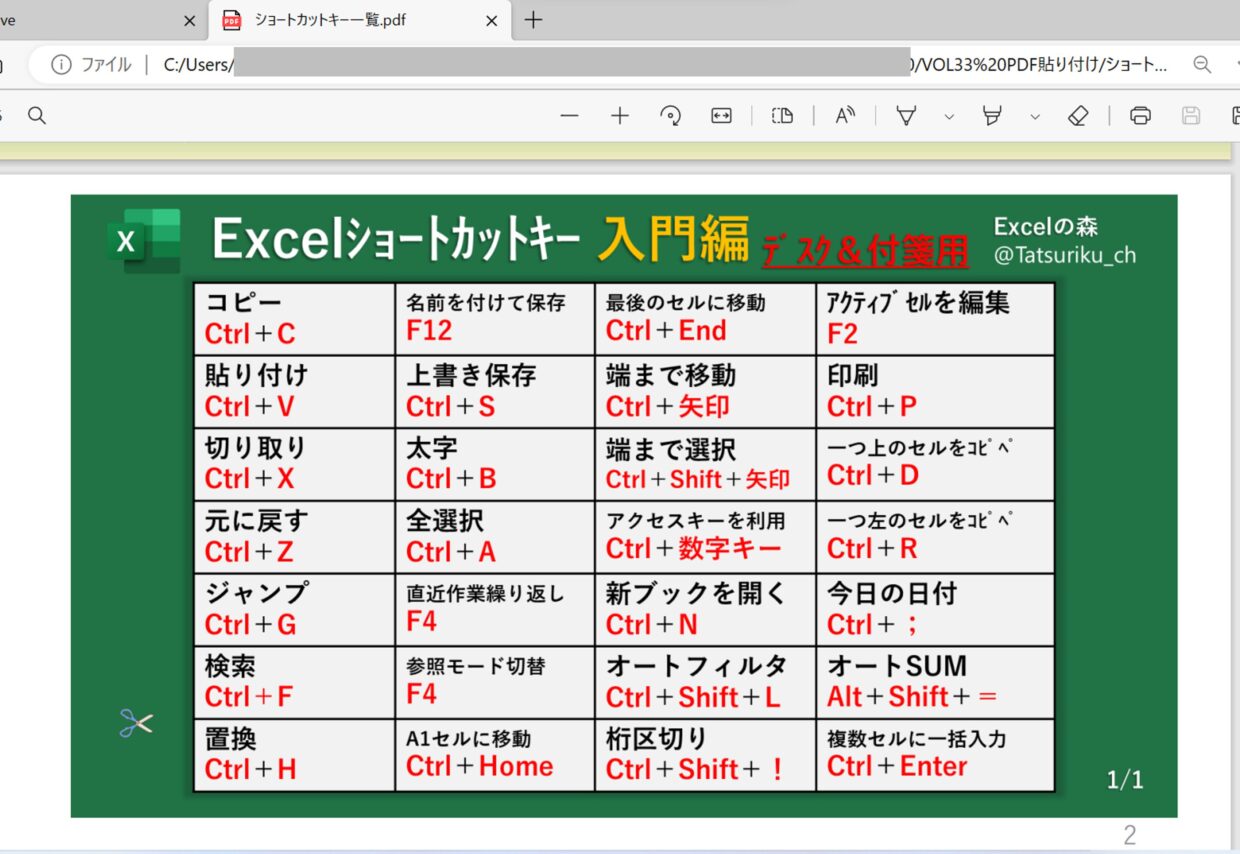Close the first browser tab

190,20
